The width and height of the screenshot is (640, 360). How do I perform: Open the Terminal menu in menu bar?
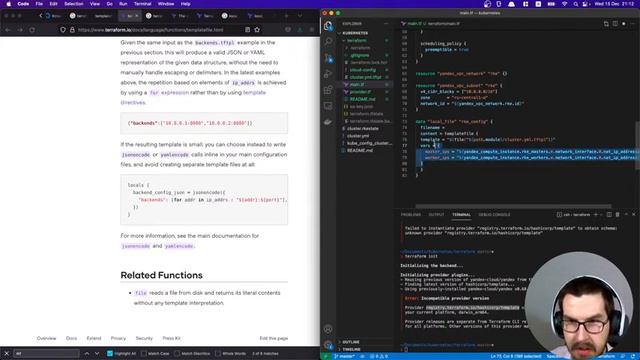[x=142, y=4]
